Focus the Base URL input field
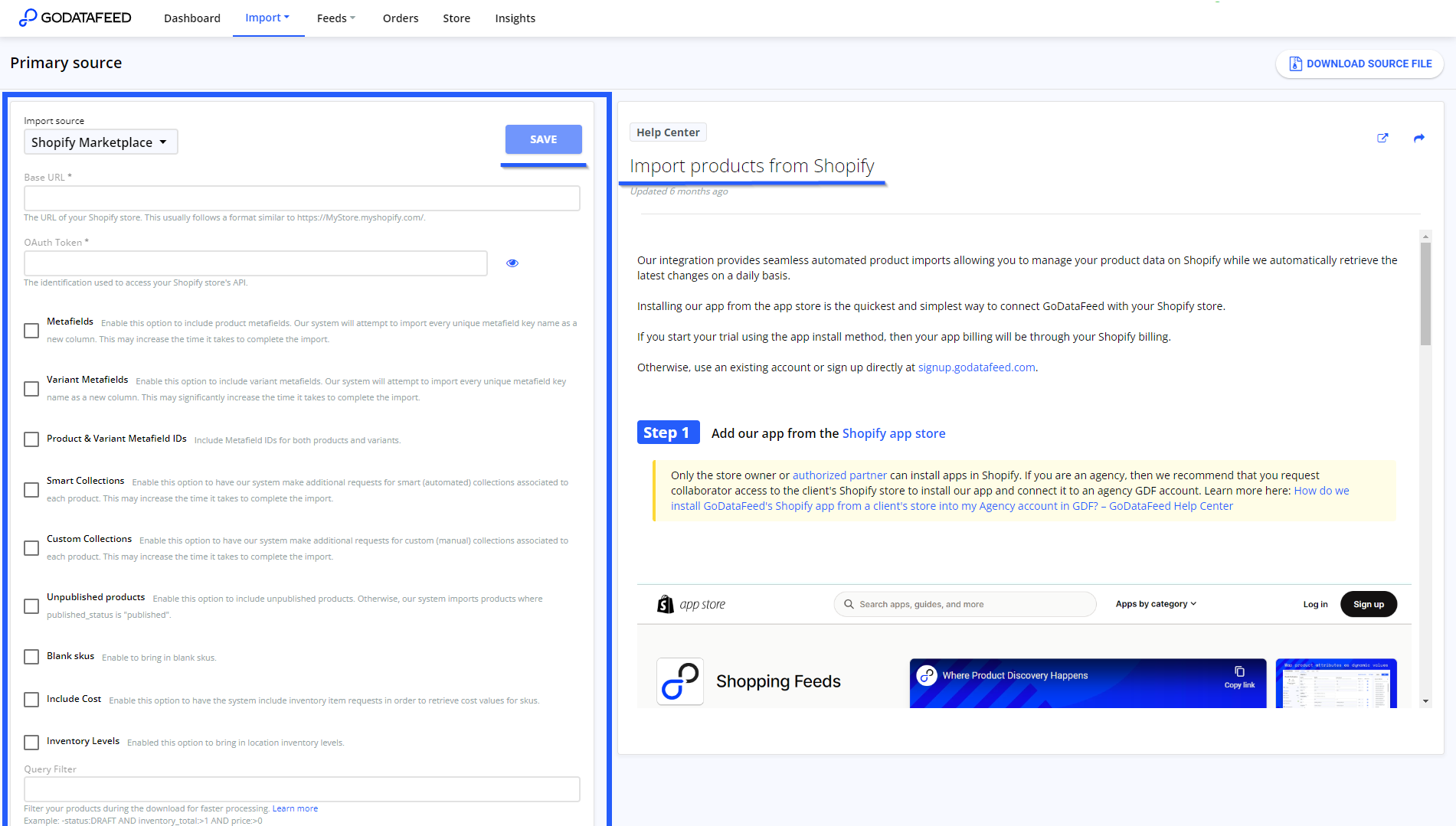1456x826 pixels. pyautogui.click(x=302, y=198)
